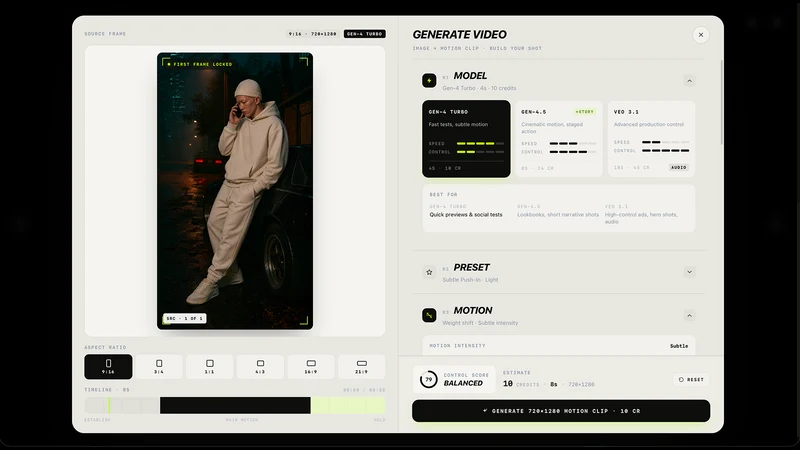
Task: Click the Motion Intensity Subtle value
Action: [x=679, y=346]
